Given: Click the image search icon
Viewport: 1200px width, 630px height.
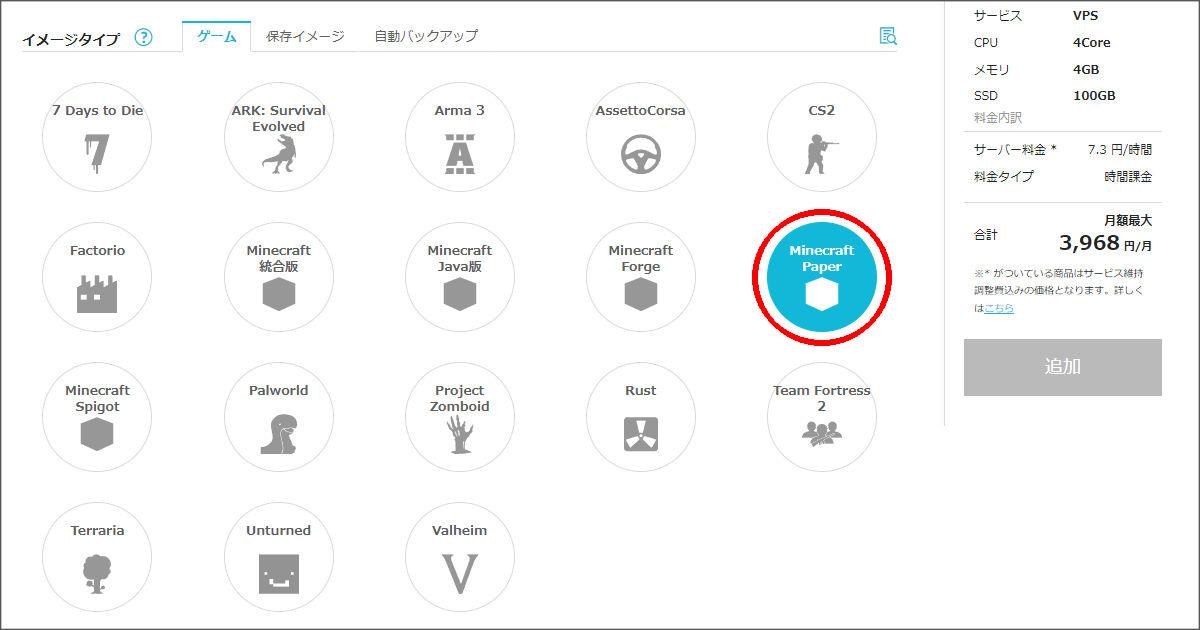Looking at the screenshot, I should point(888,36).
